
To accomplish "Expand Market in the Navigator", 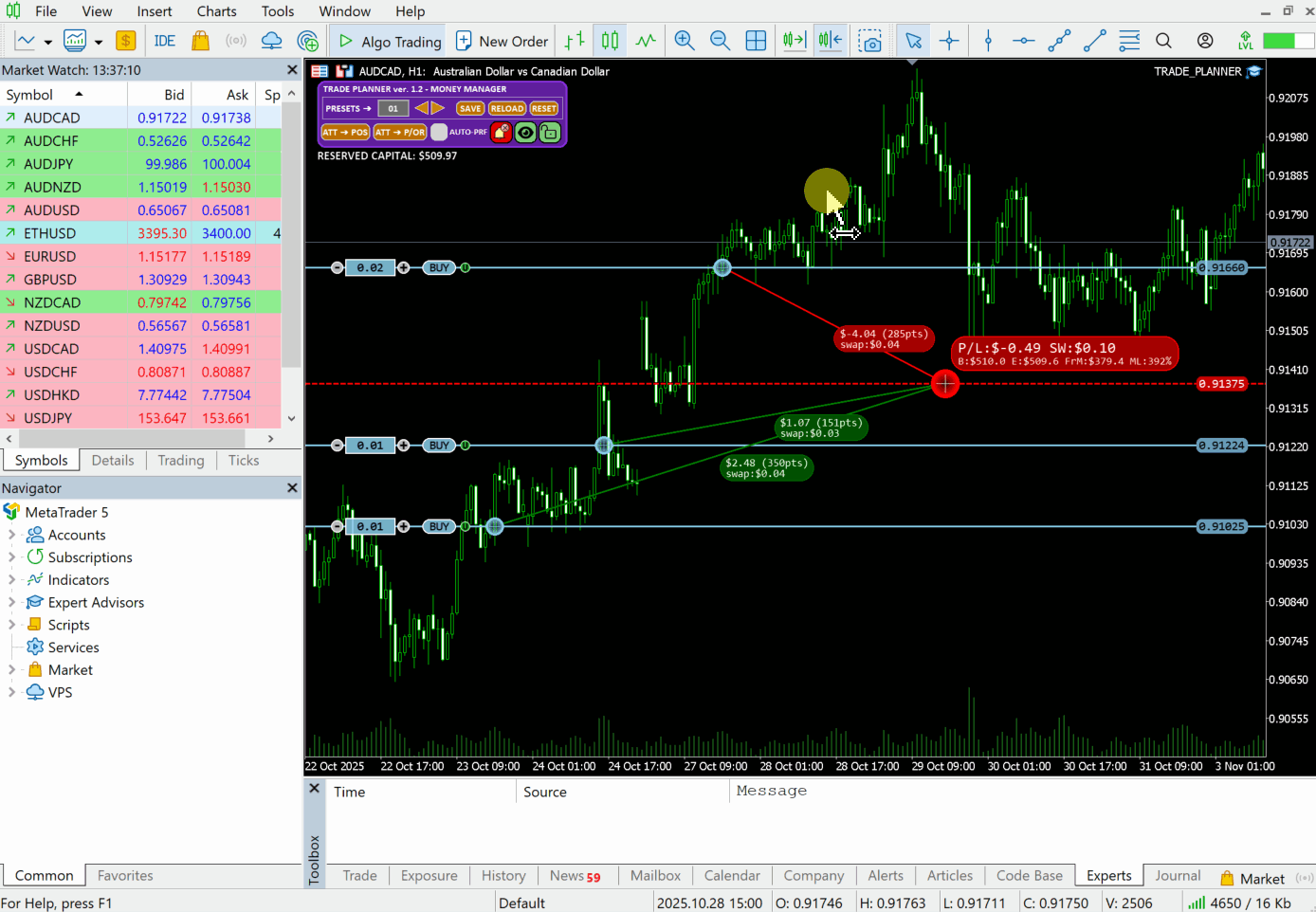I will 11,669.
